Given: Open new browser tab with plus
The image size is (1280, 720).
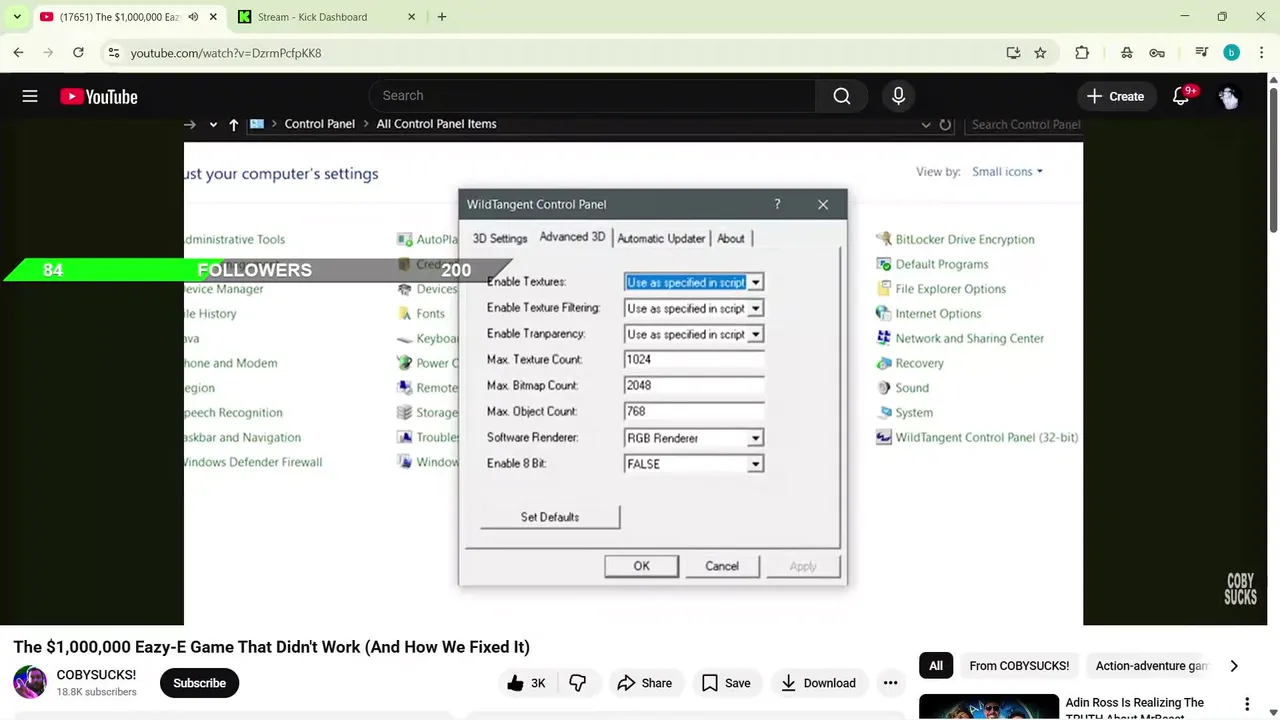Looking at the screenshot, I should click(x=442, y=17).
